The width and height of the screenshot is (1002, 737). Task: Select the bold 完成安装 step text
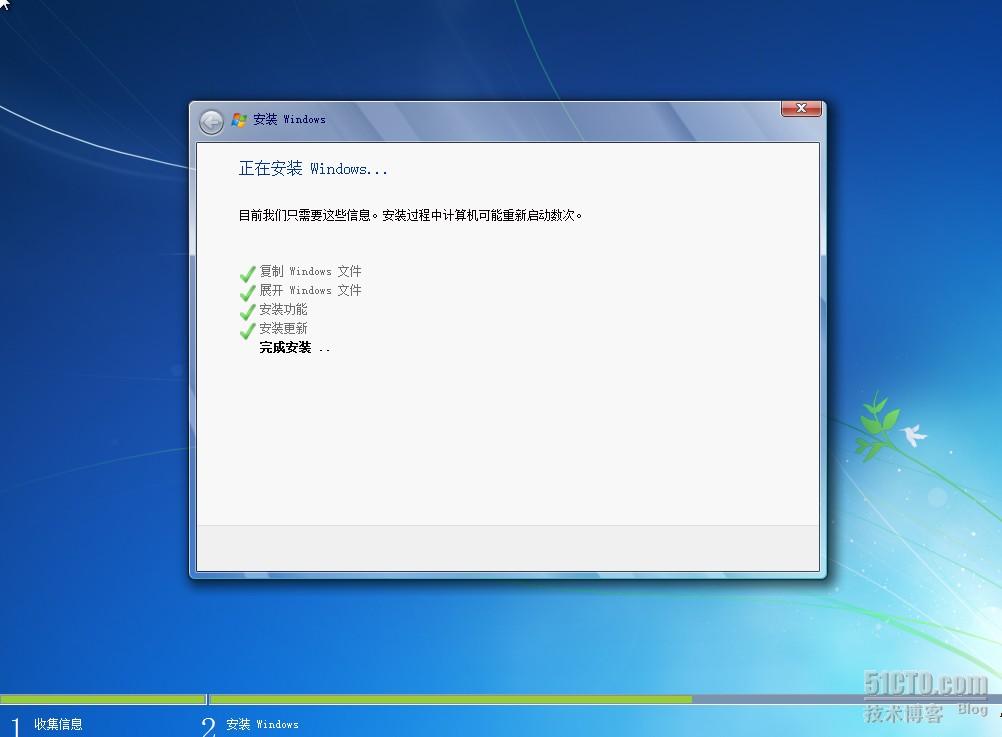point(285,347)
